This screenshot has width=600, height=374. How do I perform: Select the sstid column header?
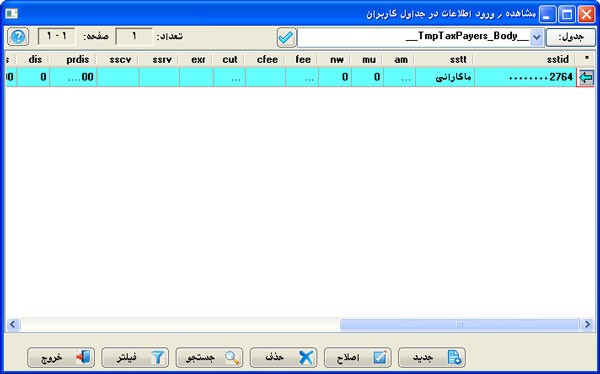coord(525,59)
